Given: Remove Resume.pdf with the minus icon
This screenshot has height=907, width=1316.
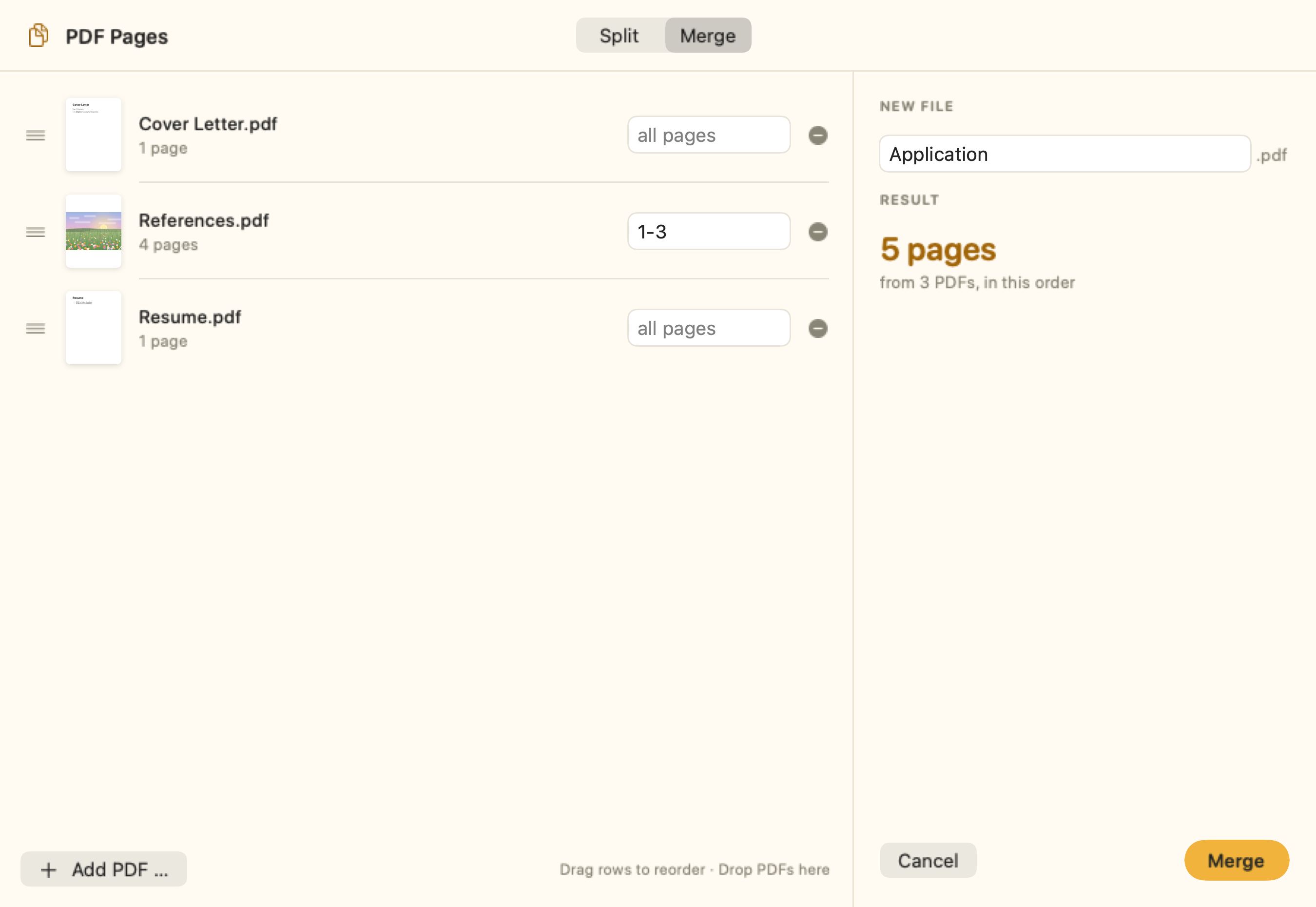Looking at the screenshot, I should pos(817,329).
